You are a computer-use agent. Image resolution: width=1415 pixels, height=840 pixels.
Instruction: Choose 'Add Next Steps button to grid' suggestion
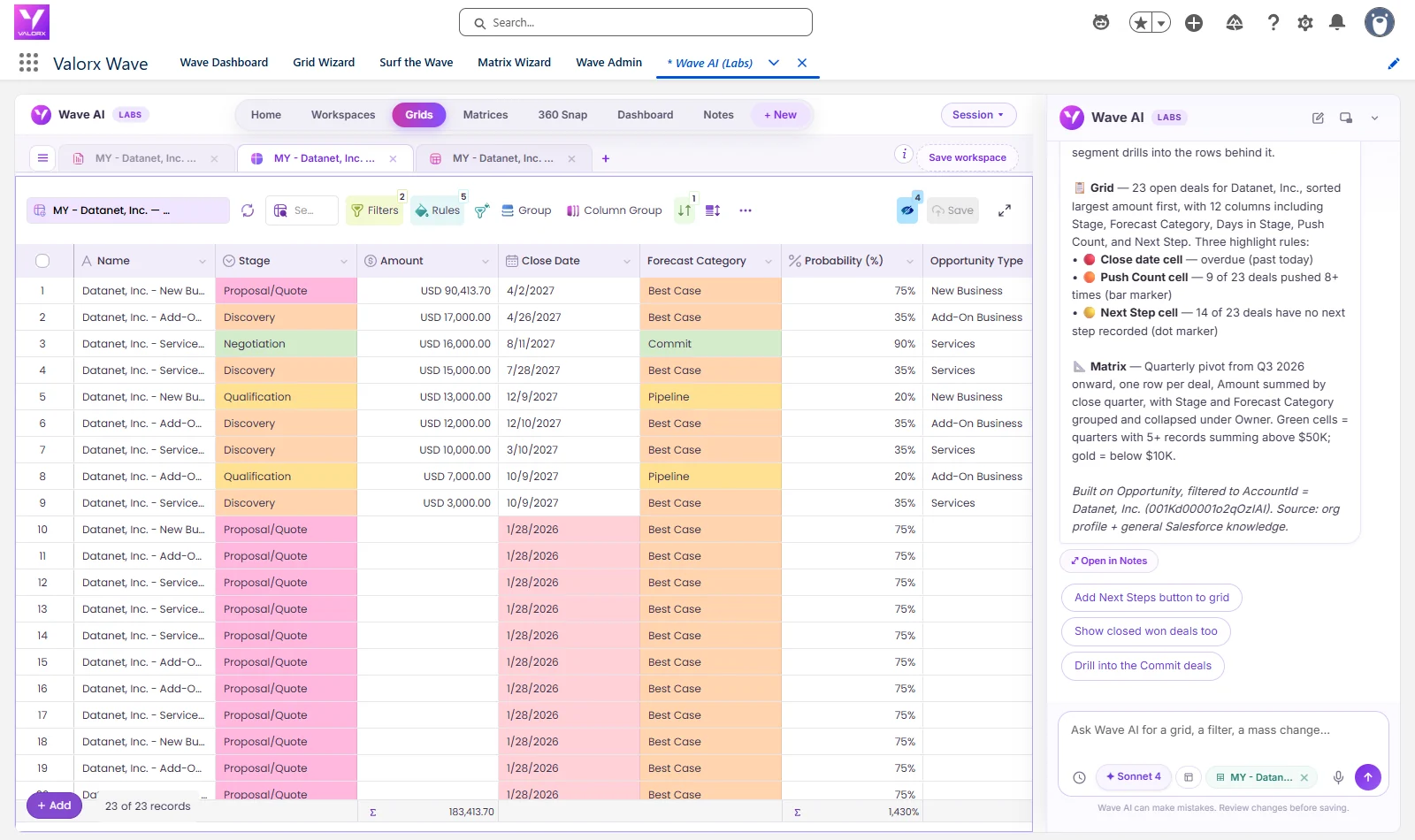1151,598
